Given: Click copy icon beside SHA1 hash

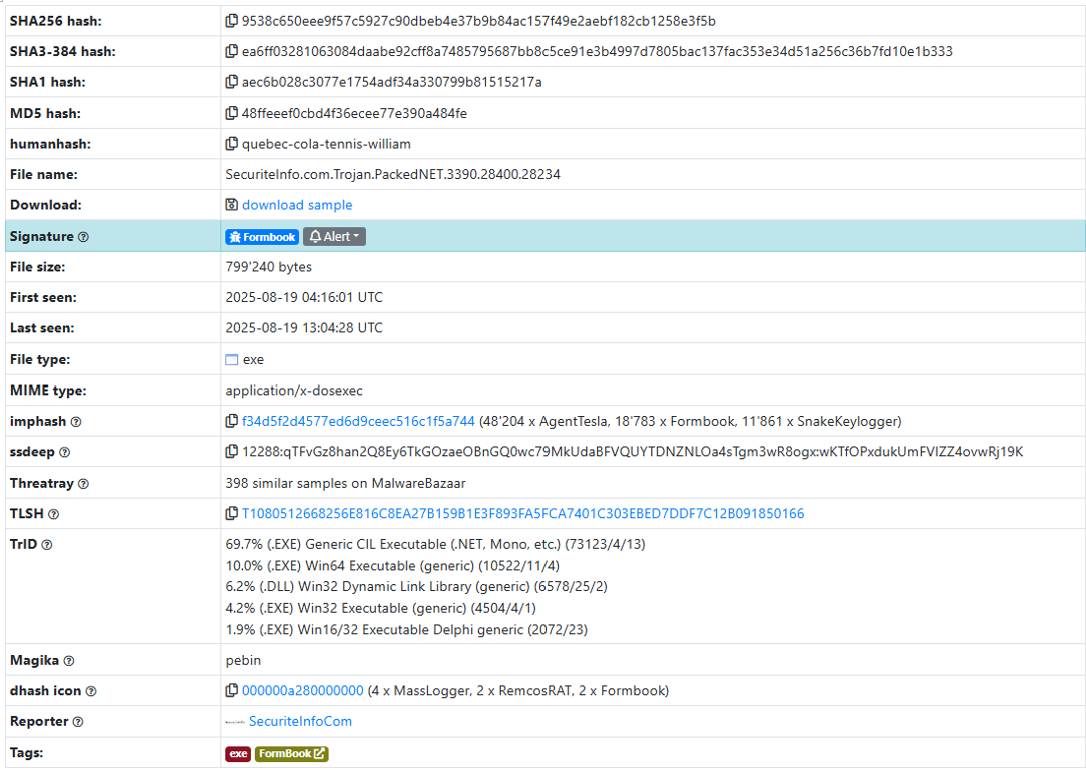Looking at the screenshot, I should [x=232, y=82].
